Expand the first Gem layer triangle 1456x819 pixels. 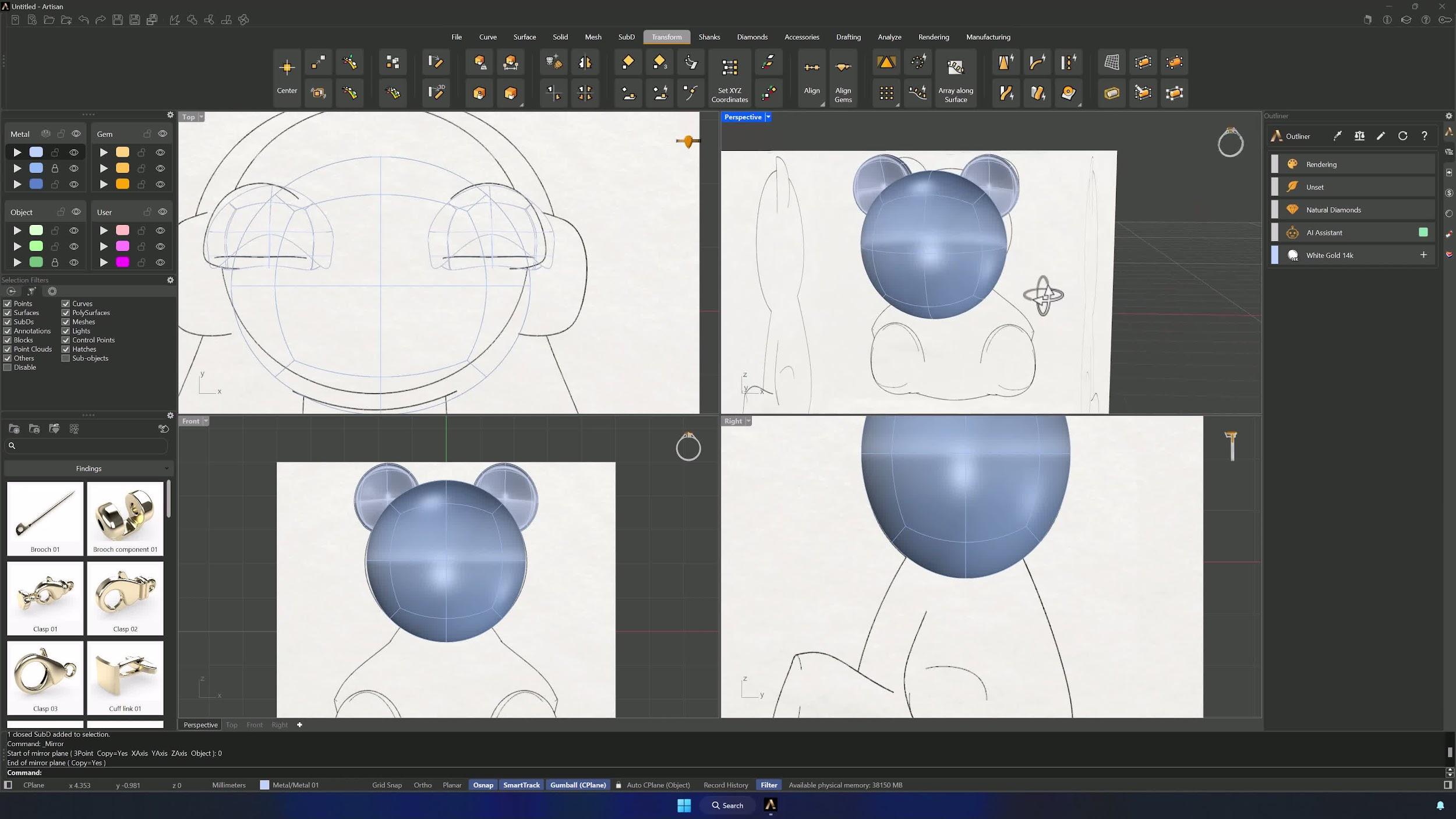point(104,152)
